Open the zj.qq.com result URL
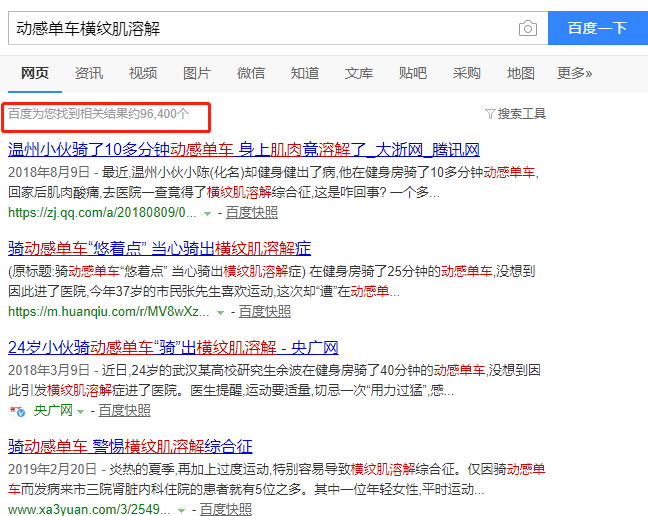This screenshot has height=516, width=648. pyautogui.click(x=102, y=212)
